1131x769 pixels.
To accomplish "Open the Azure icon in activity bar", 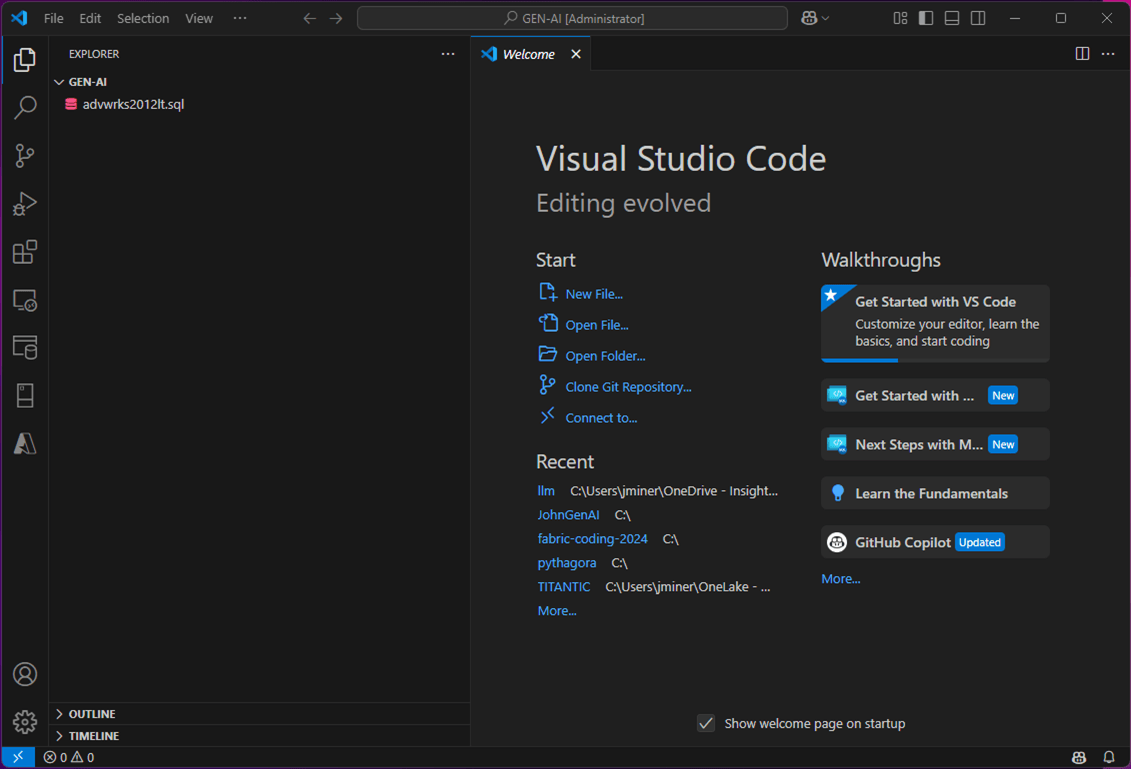I will coord(25,443).
